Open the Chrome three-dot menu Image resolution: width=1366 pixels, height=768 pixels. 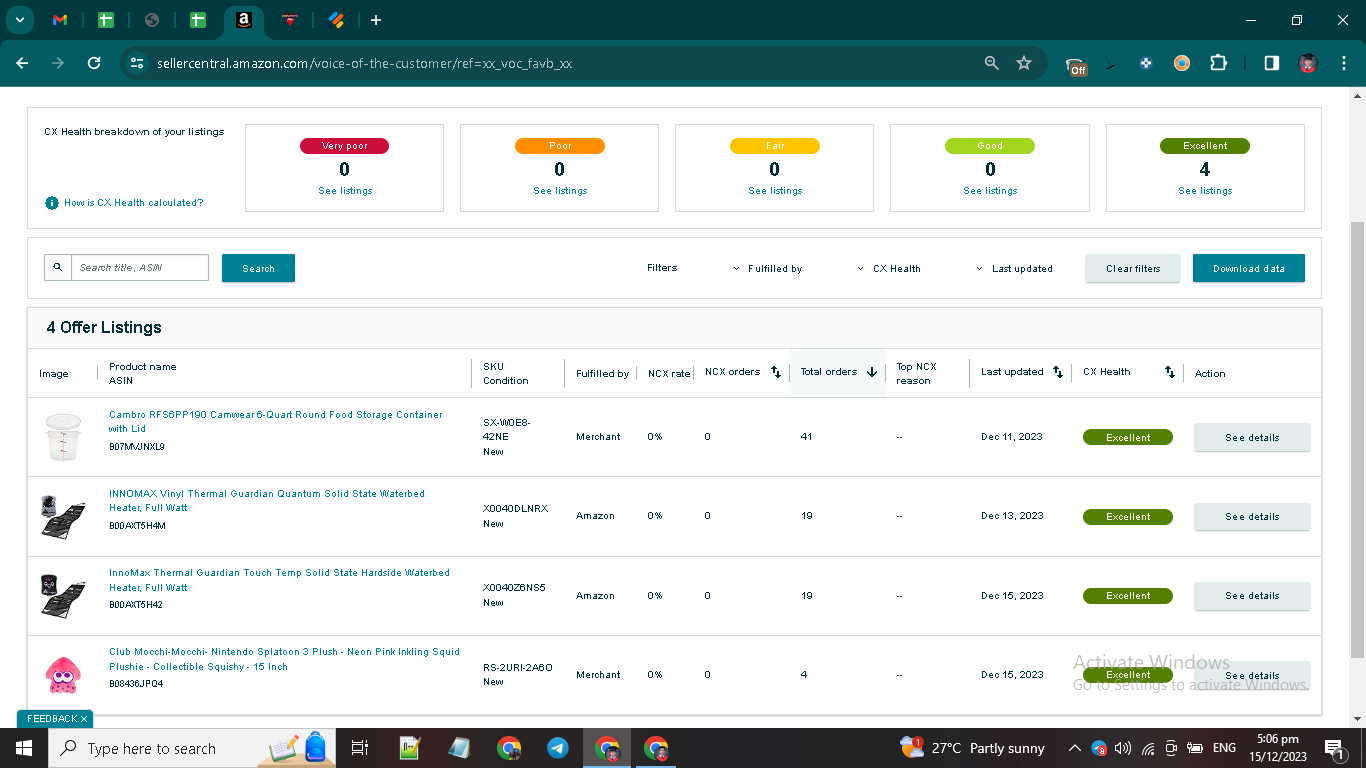[x=1343, y=63]
